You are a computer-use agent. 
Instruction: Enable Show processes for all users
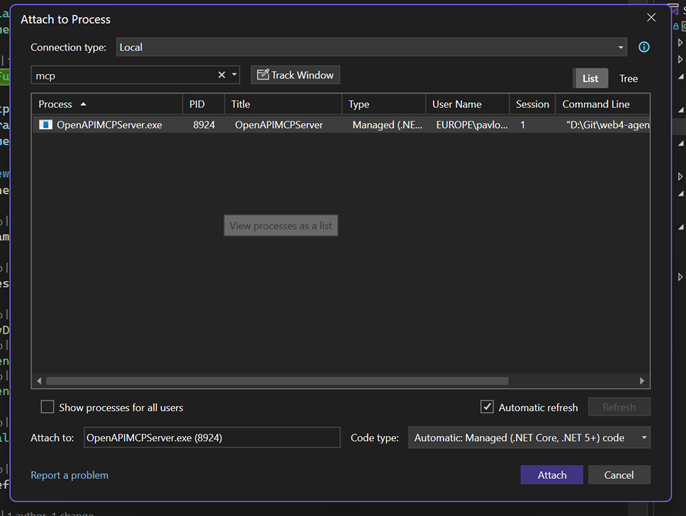pyautogui.click(x=47, y=407)
